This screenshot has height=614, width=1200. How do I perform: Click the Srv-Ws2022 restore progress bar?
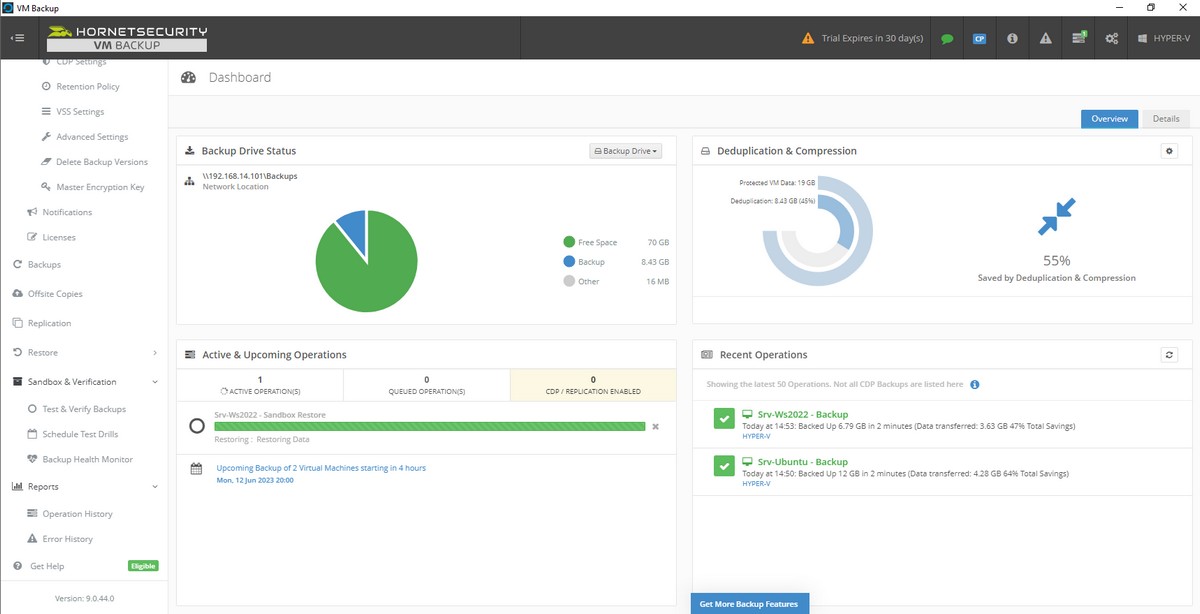[430, 425]
